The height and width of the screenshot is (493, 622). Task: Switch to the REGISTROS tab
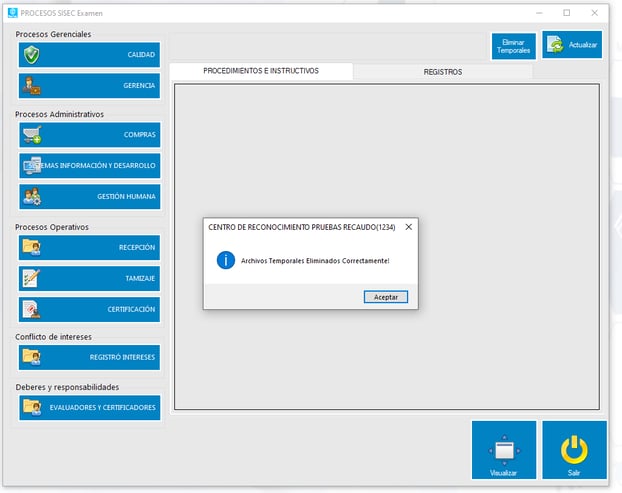coord(442,72)
